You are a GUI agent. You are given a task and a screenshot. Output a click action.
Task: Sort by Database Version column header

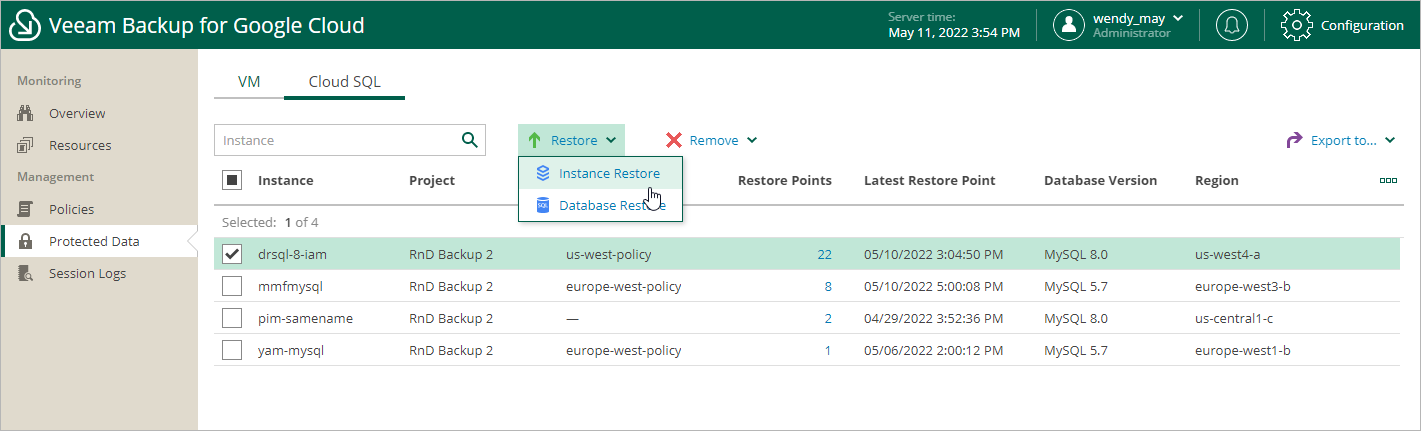pos(1100,181)
